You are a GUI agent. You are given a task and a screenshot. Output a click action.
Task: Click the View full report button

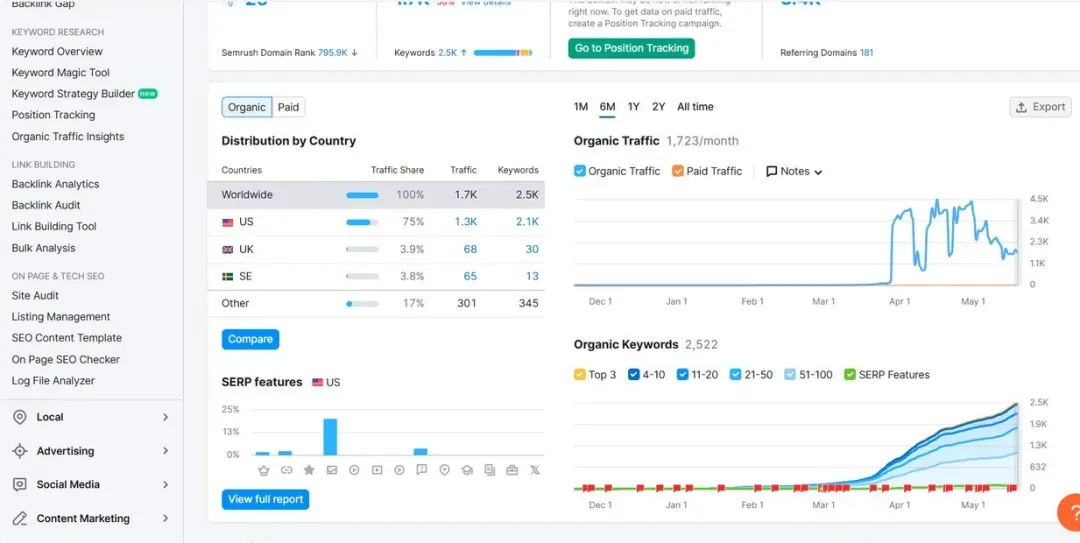[x=265, y=500]
